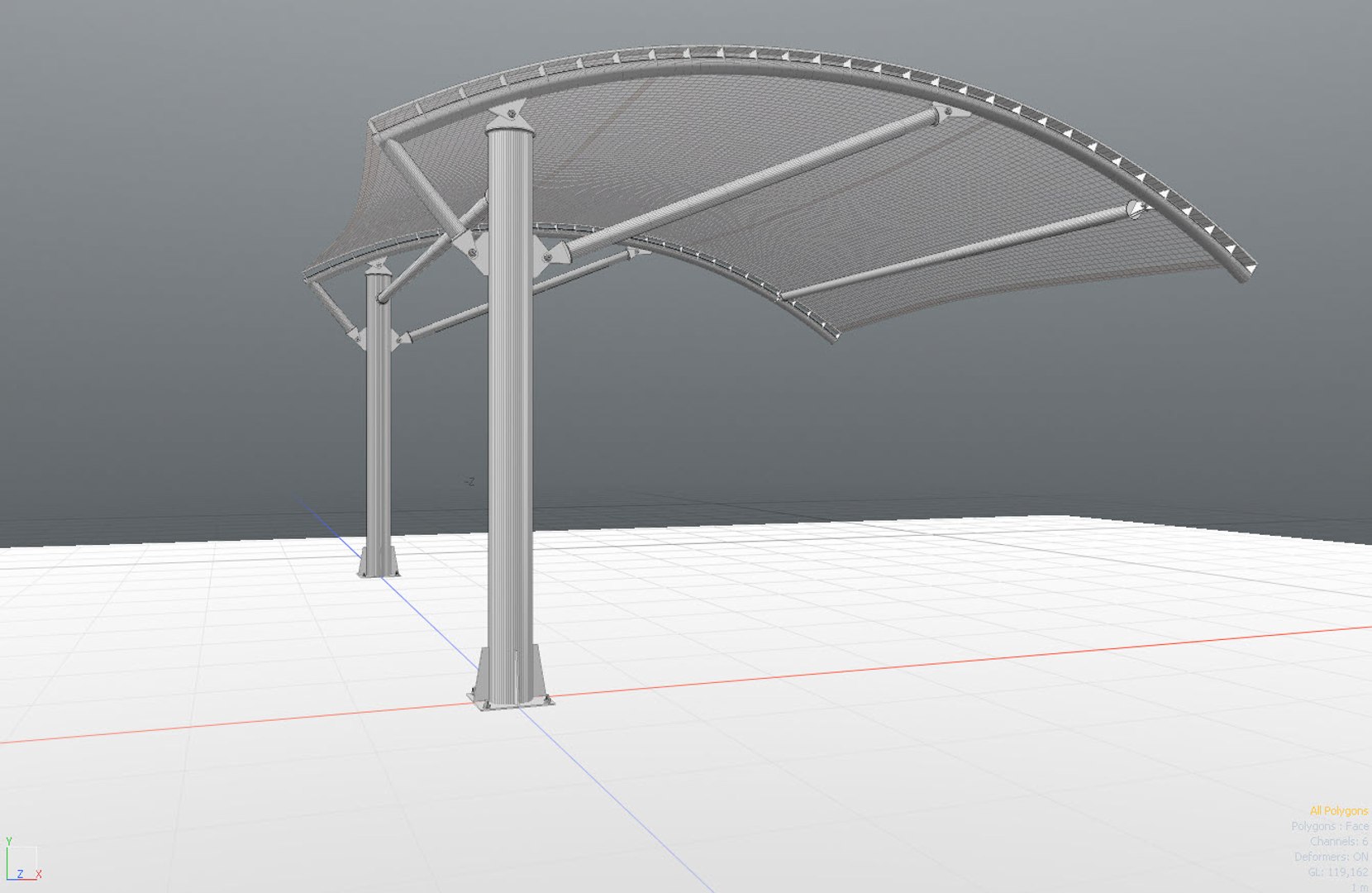
Task: Click the XYZ axis orientation gizmo
Action: coord(22,860)
